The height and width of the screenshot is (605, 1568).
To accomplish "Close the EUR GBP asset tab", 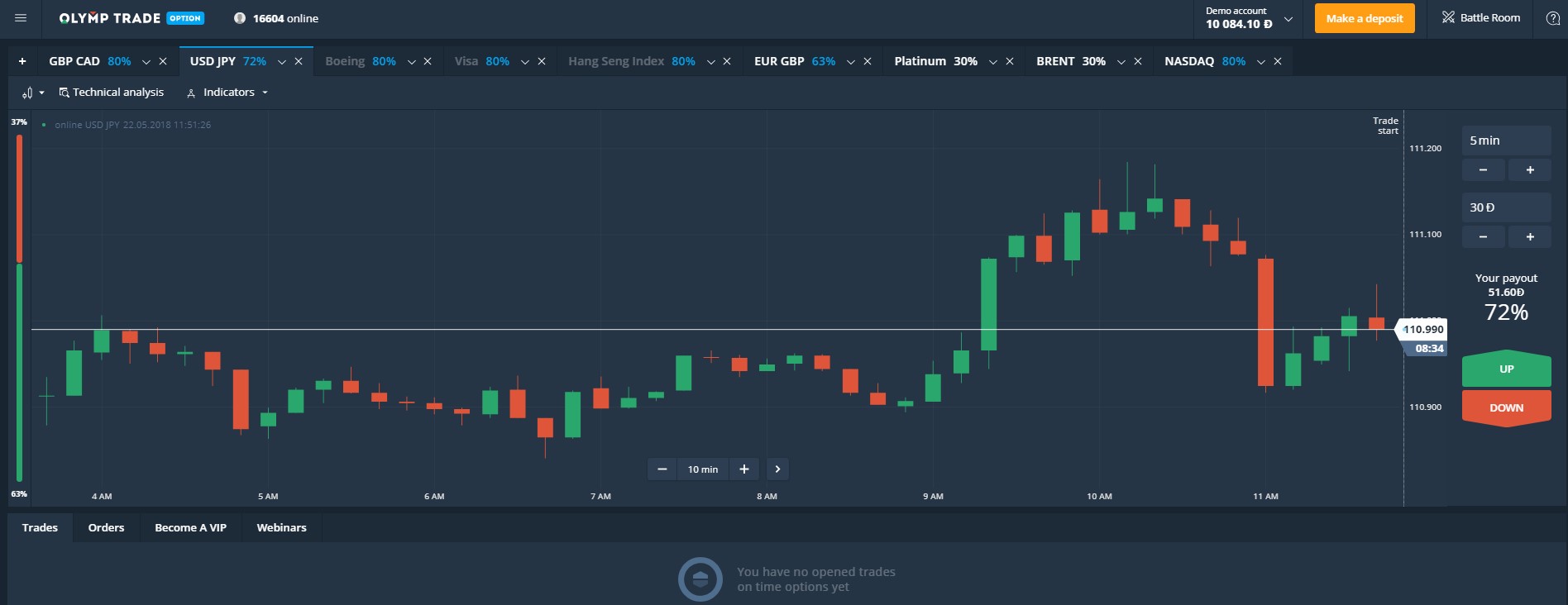I will (x=868, y=61).
